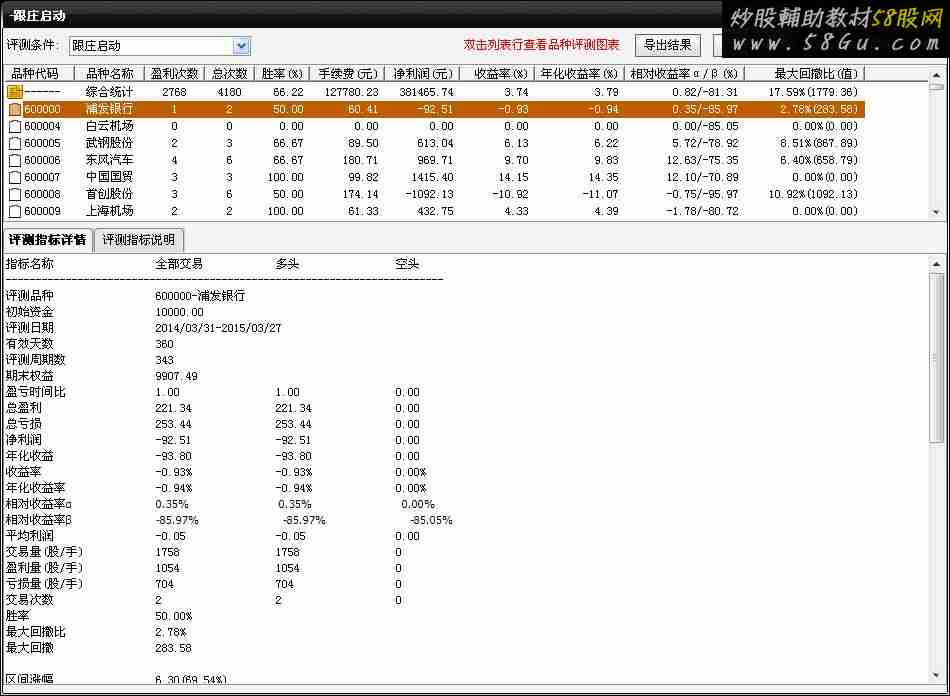This screenshot has height=696, width=950.
Task: Select the 浦发银行 row name
Action: 109,109
